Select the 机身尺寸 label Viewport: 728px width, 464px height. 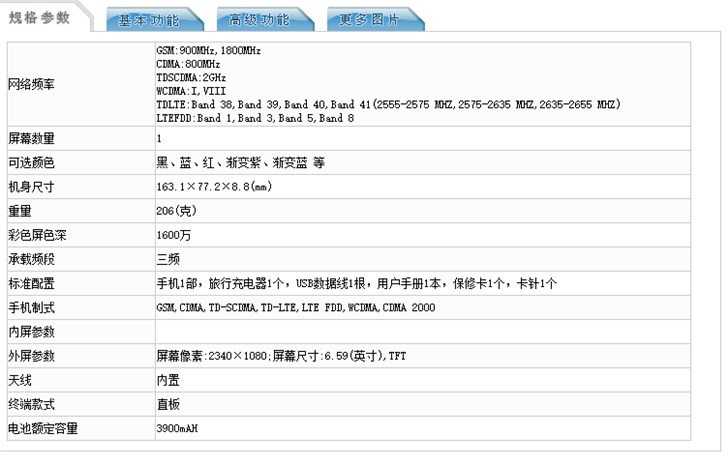tap(31, 187)
